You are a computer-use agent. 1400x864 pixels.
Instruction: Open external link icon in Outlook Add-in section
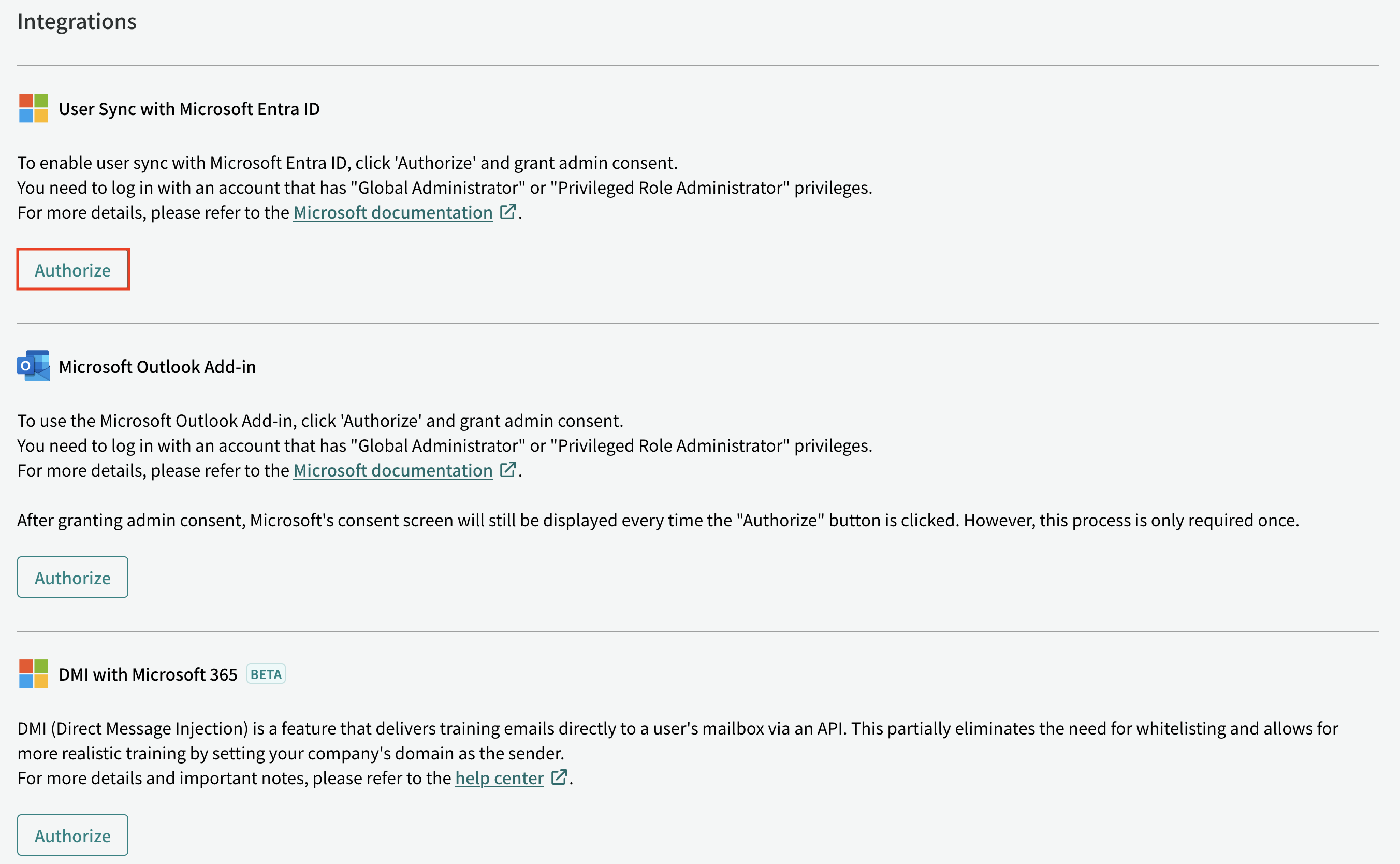point(508,470)
